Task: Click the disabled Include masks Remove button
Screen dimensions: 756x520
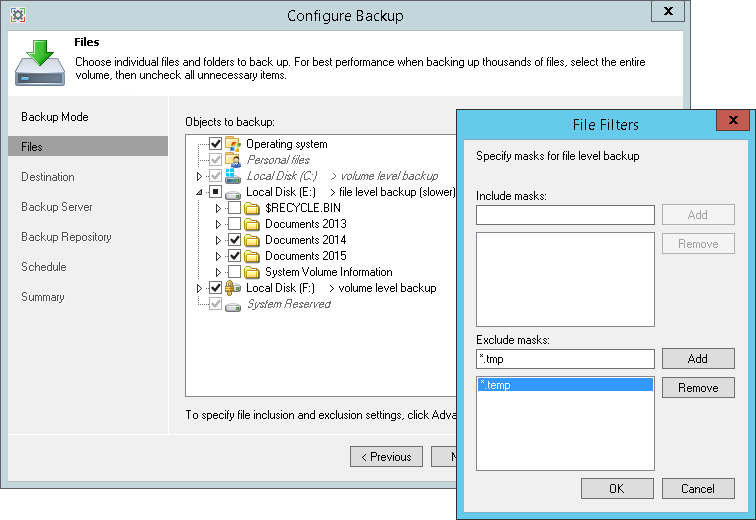Action: 698,244
